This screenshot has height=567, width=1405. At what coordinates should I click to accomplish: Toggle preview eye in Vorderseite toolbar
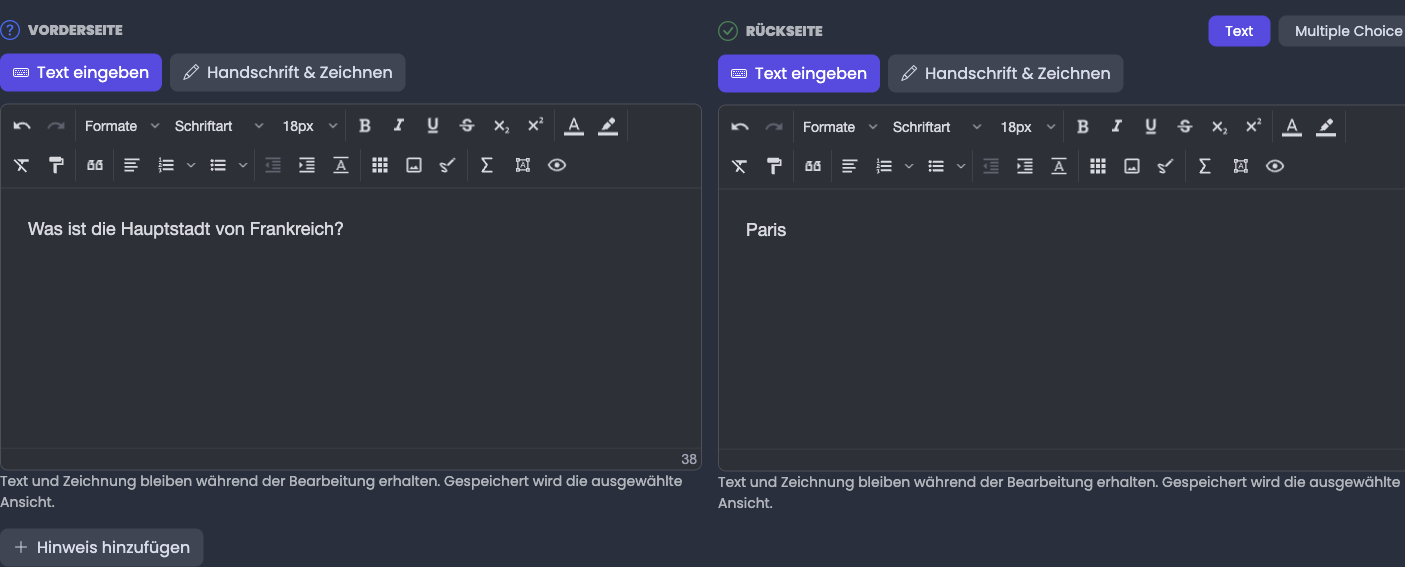click(x=557, y=166)
